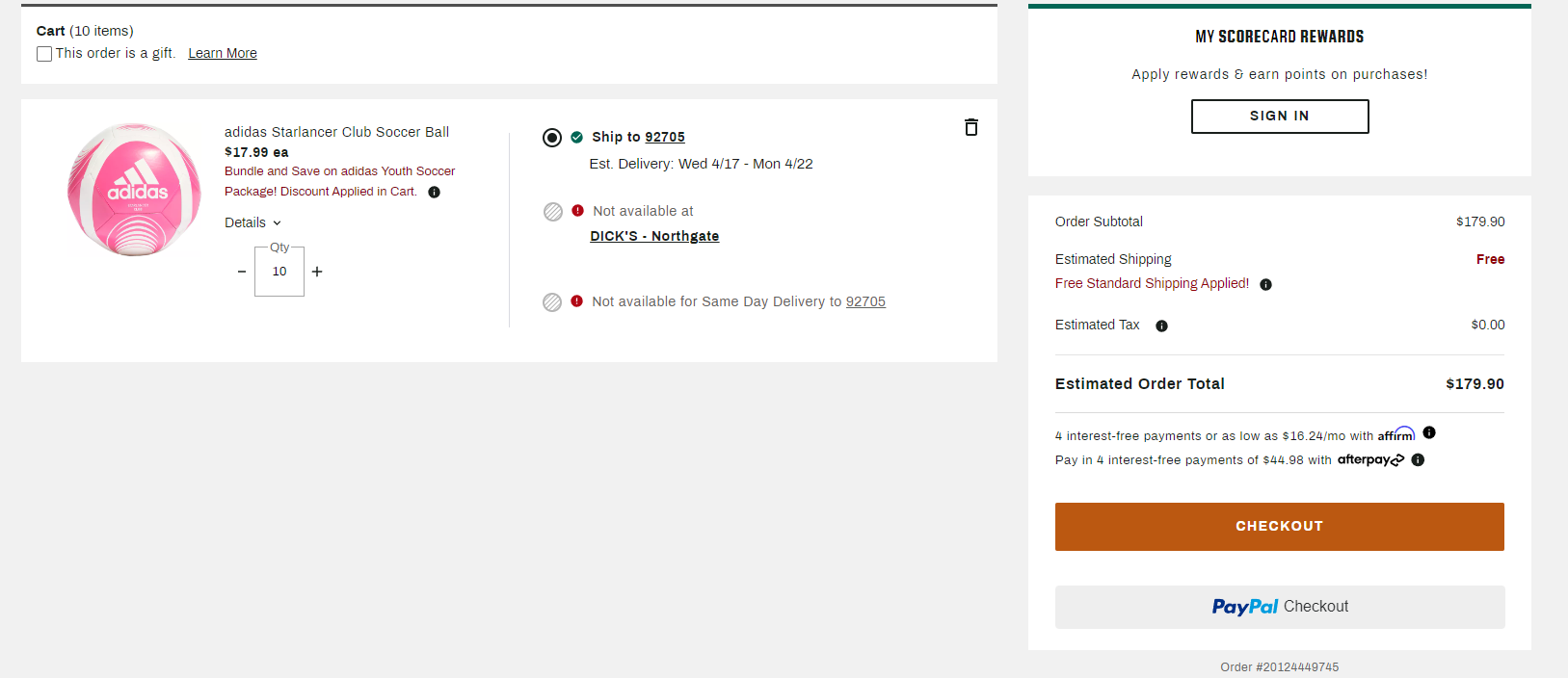Delete the soccer ball from cart with trash icon
Viewport: 1568px width, 678px height.
(x=971, y=127)
